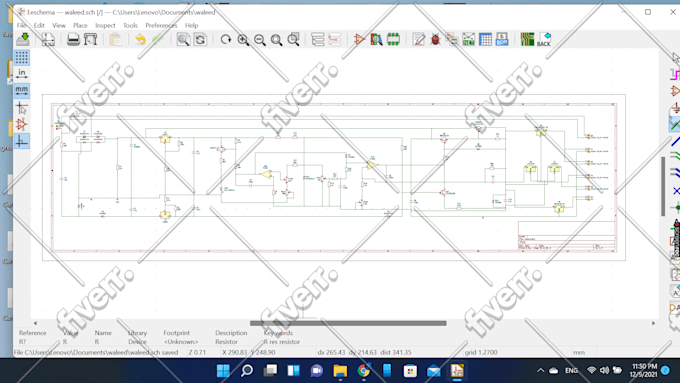
Task: Click the Generate BOM icon
Action: click(x=502, y=39)
